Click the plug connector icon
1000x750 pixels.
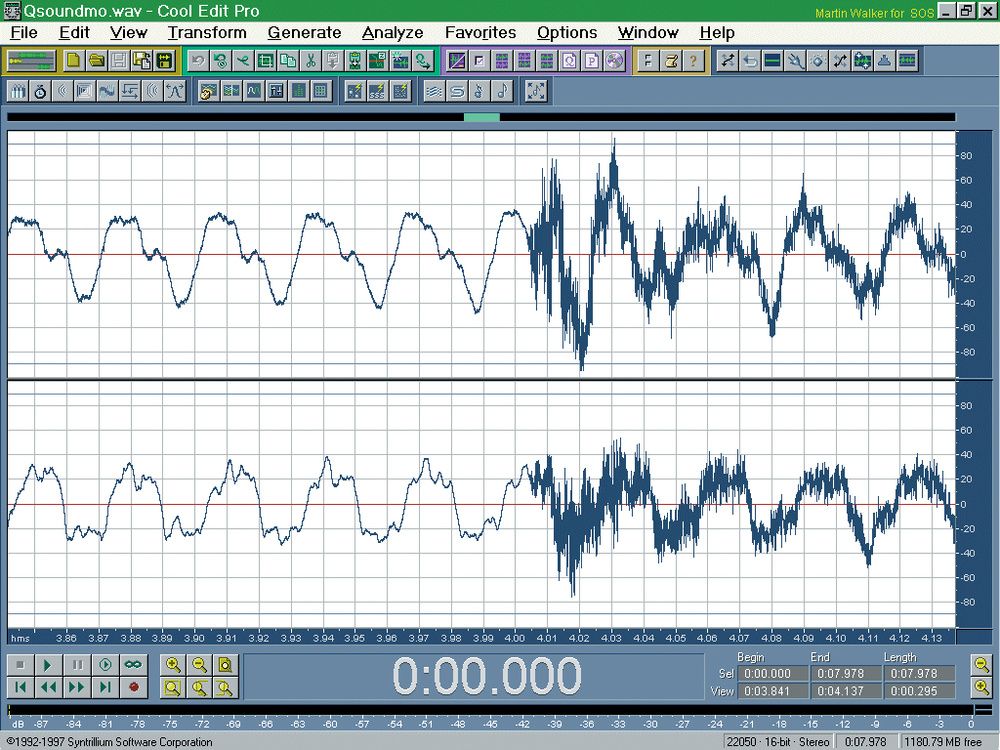[795, 61]
